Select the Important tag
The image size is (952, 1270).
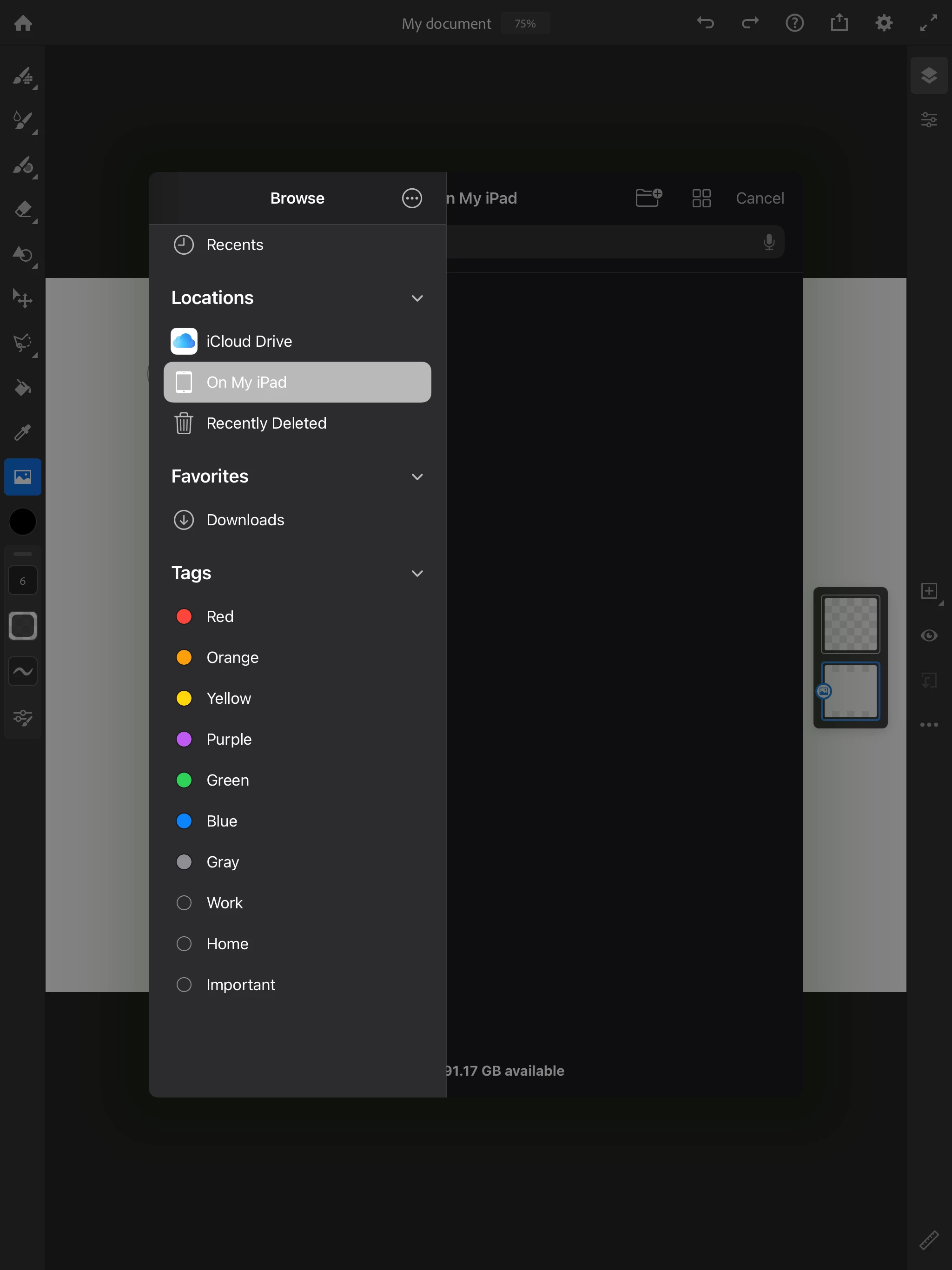point(241,985)
